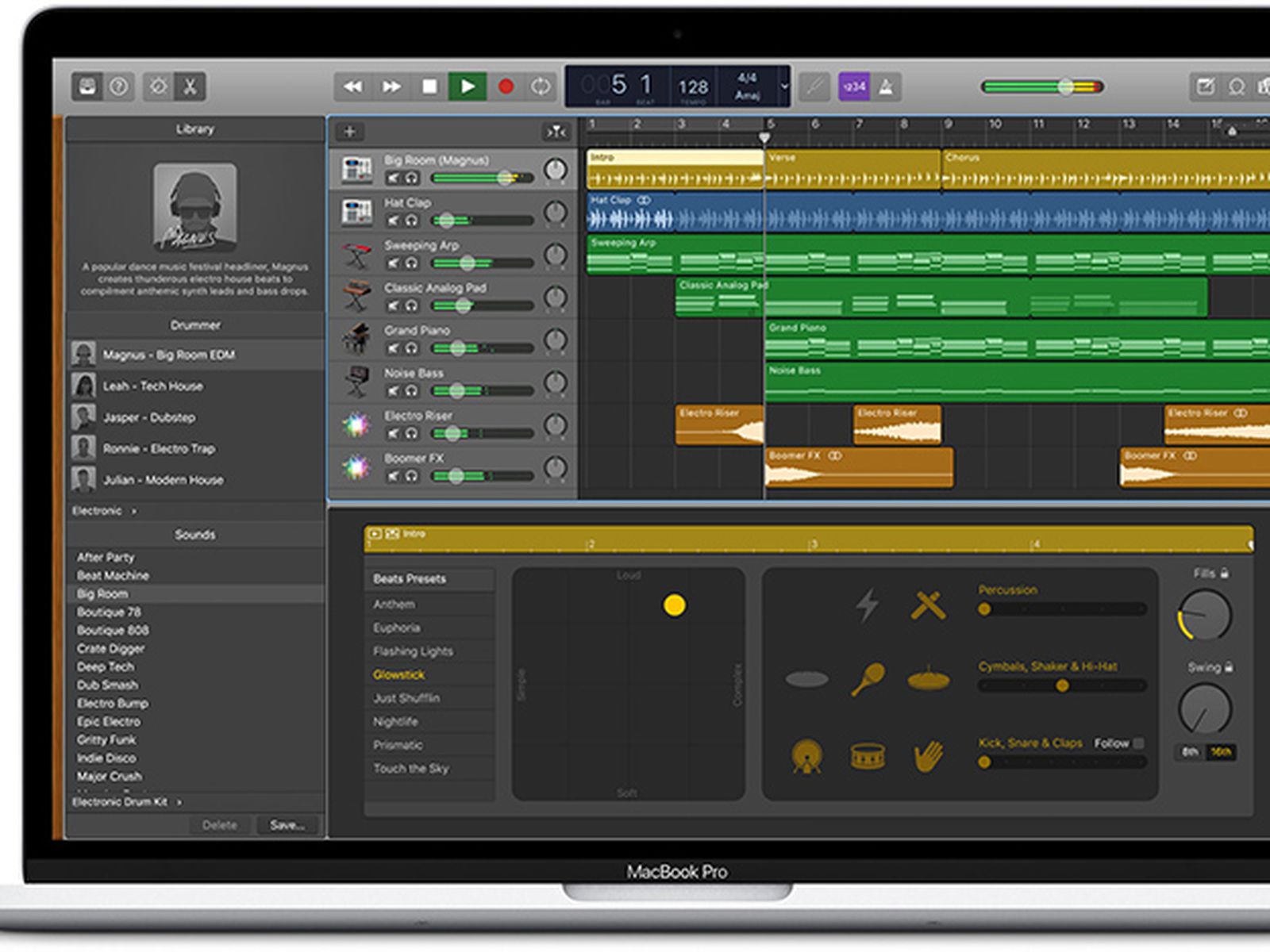Click the Delete button

pyautogui.click(x=220, y=825)
